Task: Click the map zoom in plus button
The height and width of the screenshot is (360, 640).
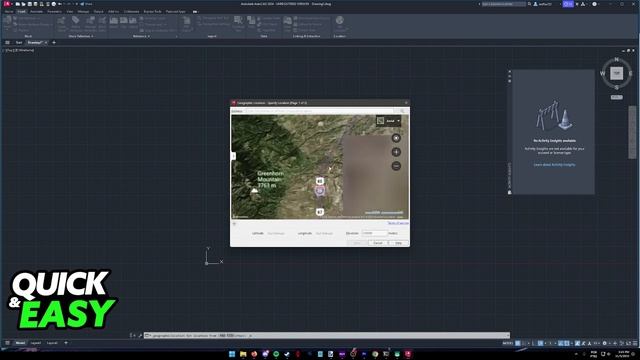Action: coord(396,152)
